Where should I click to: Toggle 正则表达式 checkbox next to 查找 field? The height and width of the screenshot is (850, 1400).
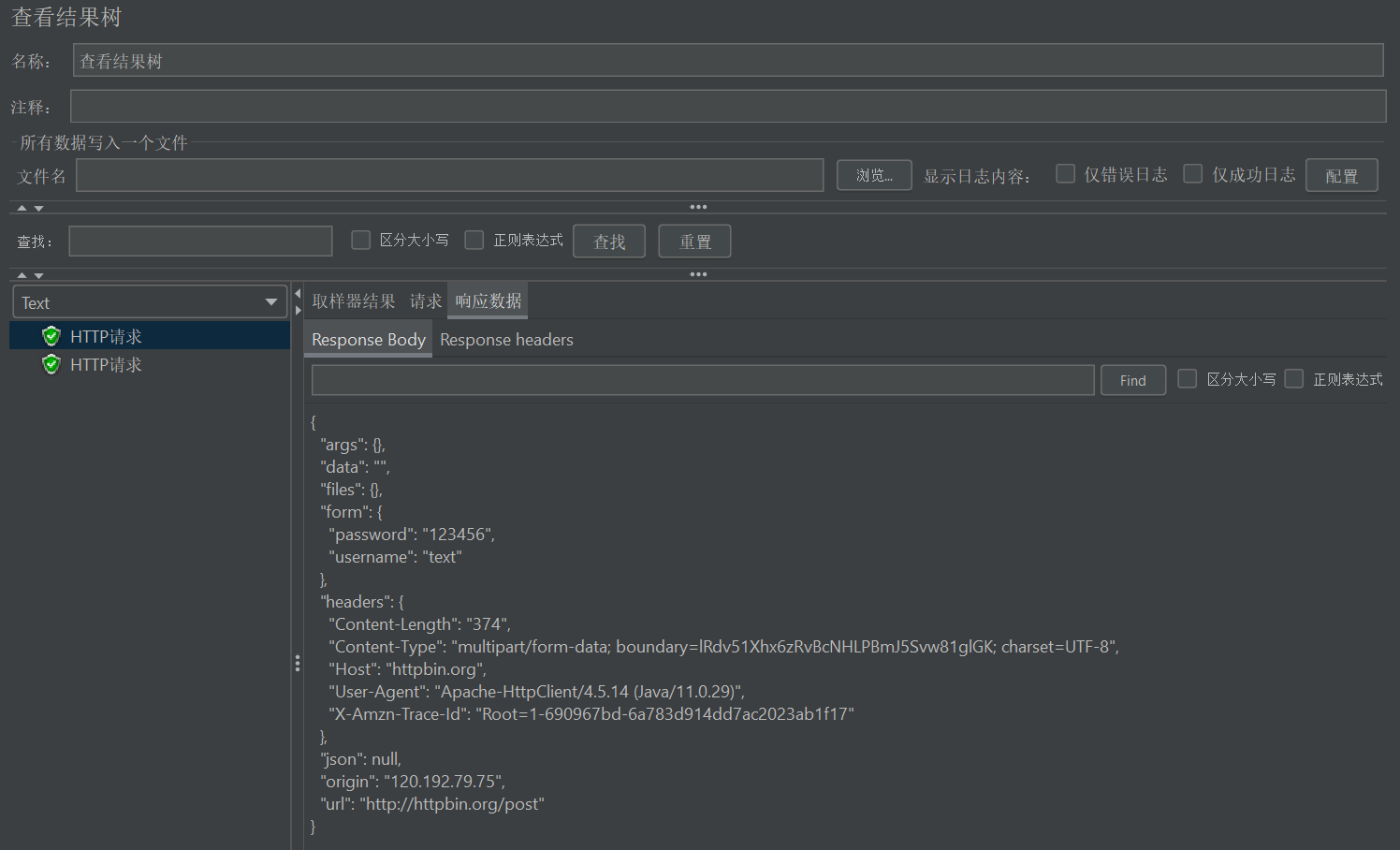pyautogui.click(x=474, y=241)
